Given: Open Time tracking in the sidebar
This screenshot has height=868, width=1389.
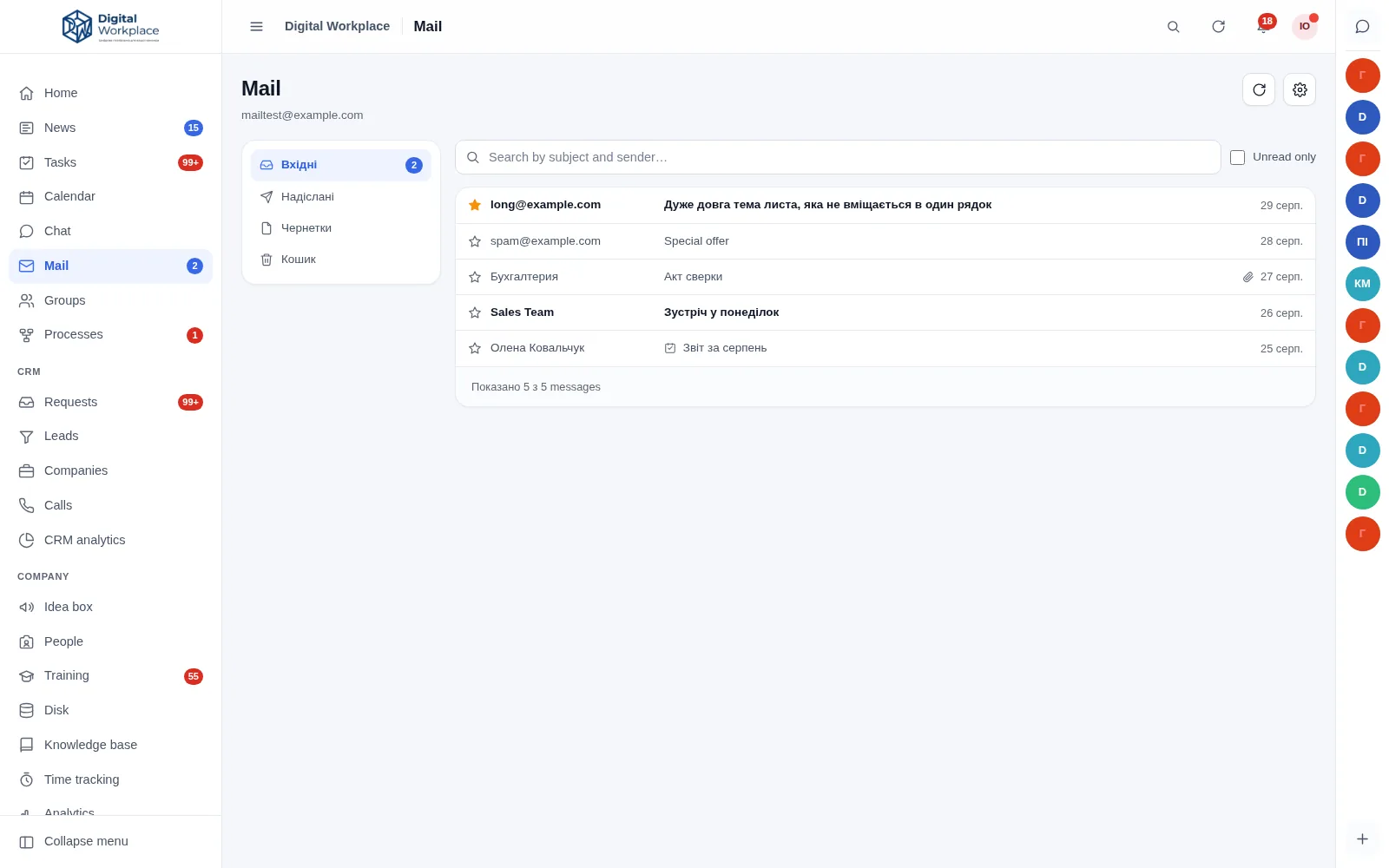Looking at the screenshot, I should point(110,779).
